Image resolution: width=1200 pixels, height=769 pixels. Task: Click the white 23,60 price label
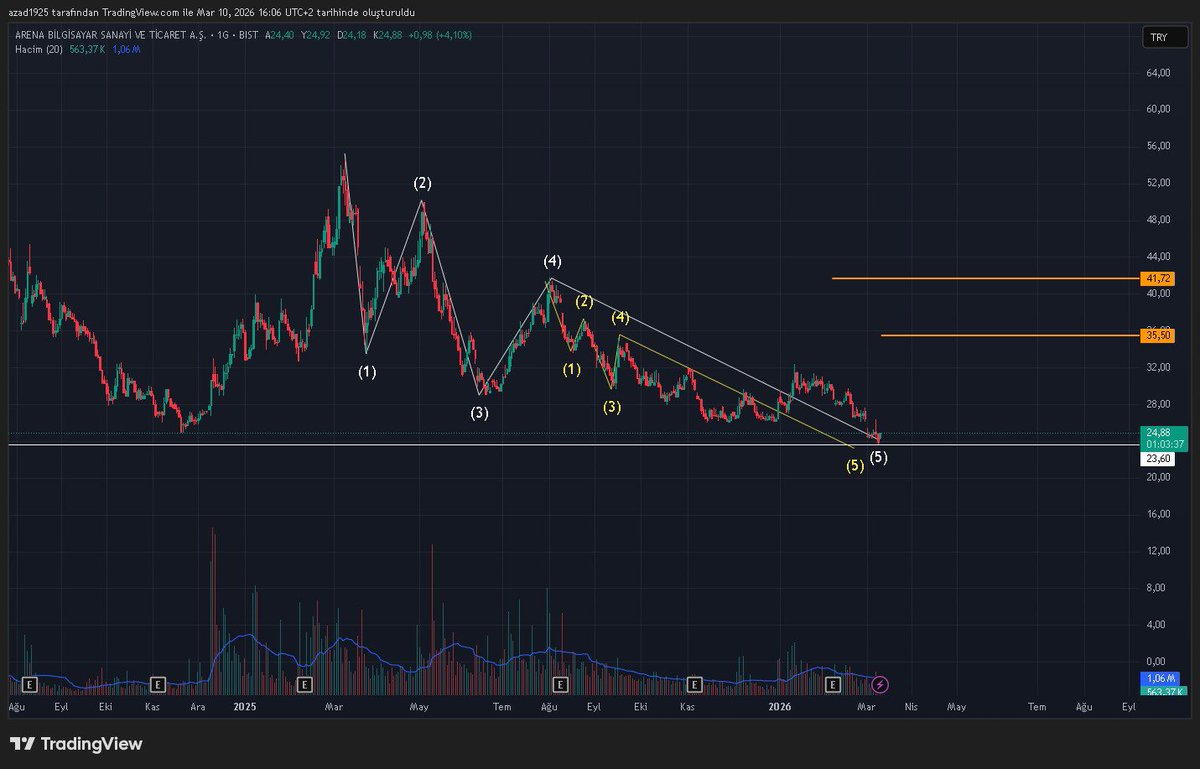click(x=1160, y=459)
